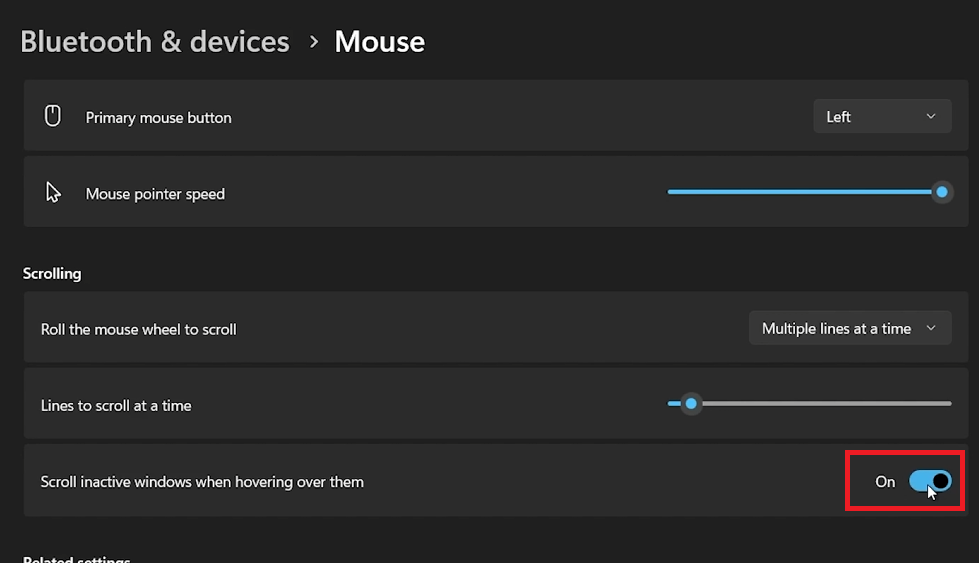Screen dimensions: 979x563
Task: Select the Roll the mouse wheel to scroll row
Action: point(400,328)
